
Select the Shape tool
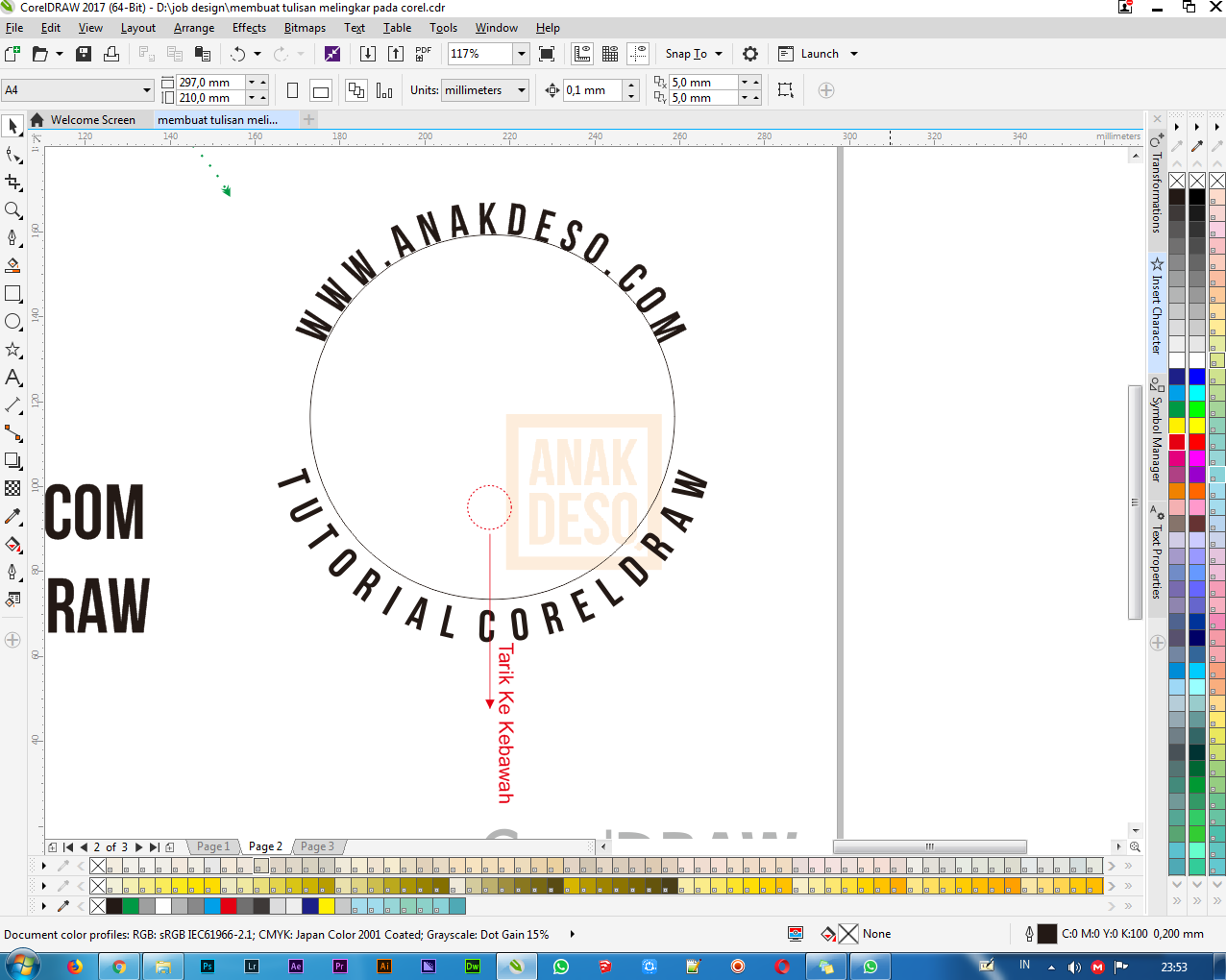pyautogui.click(x=12, y=154)
